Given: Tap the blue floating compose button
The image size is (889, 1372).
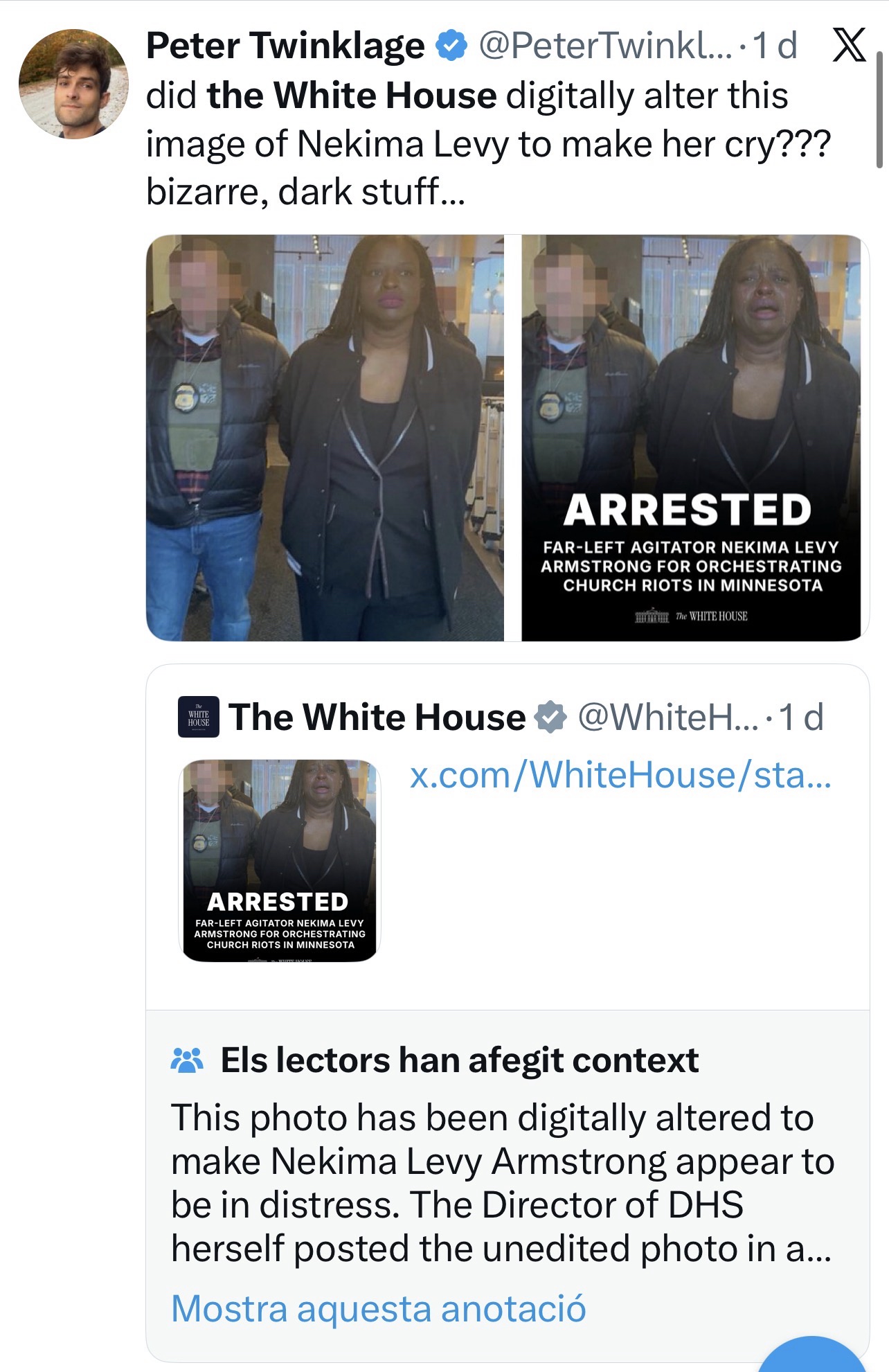Looking at the screenshot, I should pos(813,1354).
